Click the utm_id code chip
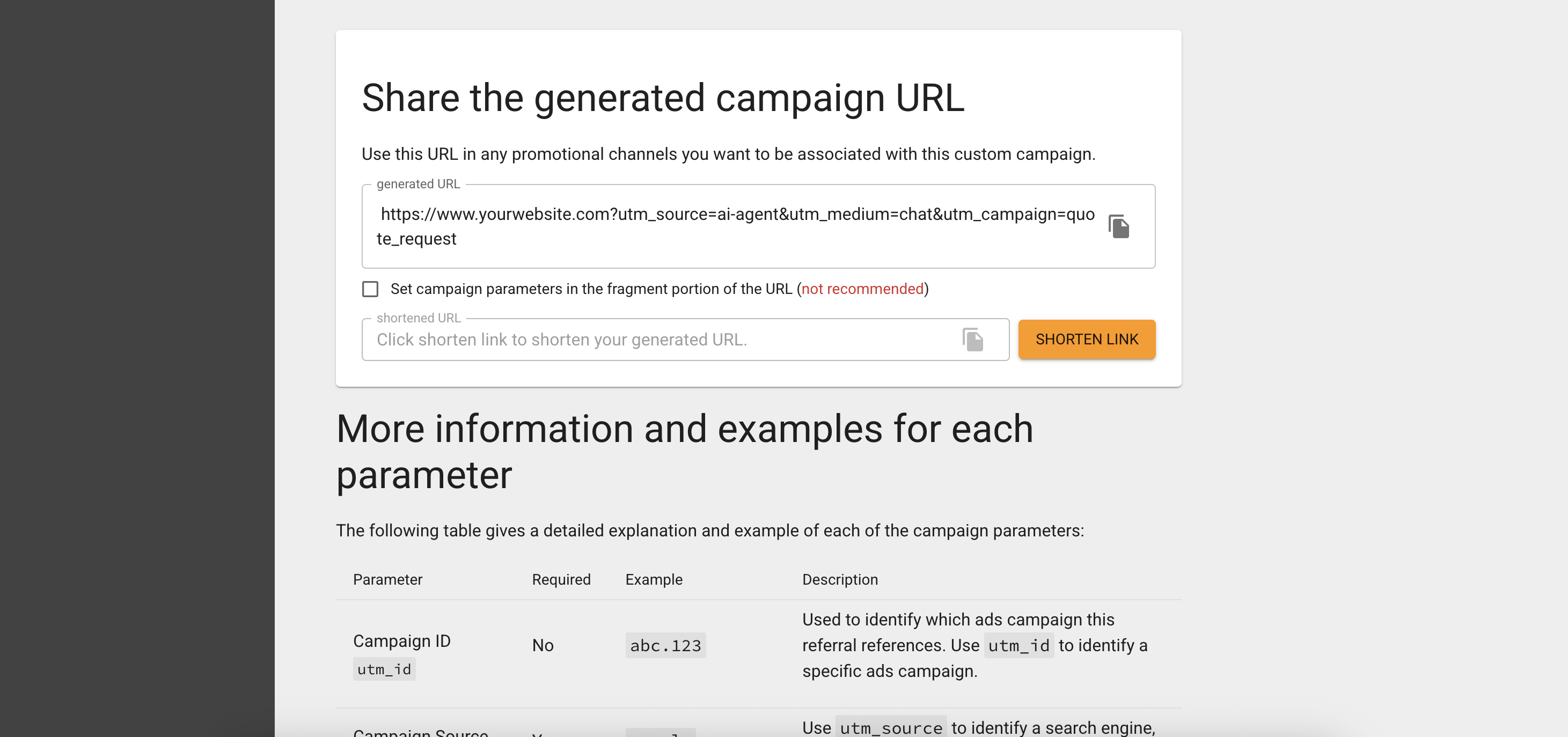The image size is (1568, 737). pos(384,669)
